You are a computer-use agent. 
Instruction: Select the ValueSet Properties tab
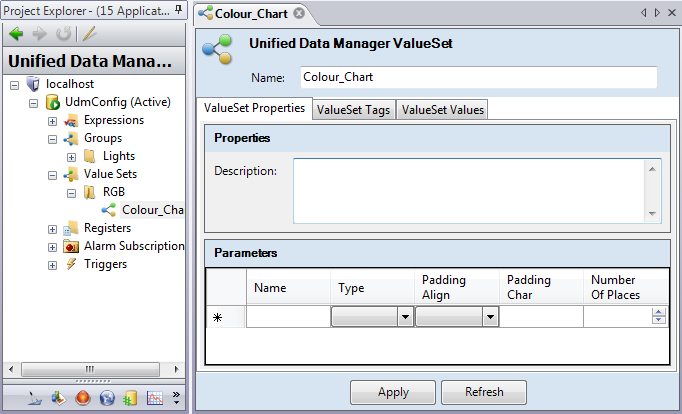pyautogui.click(x=254, y=108)
